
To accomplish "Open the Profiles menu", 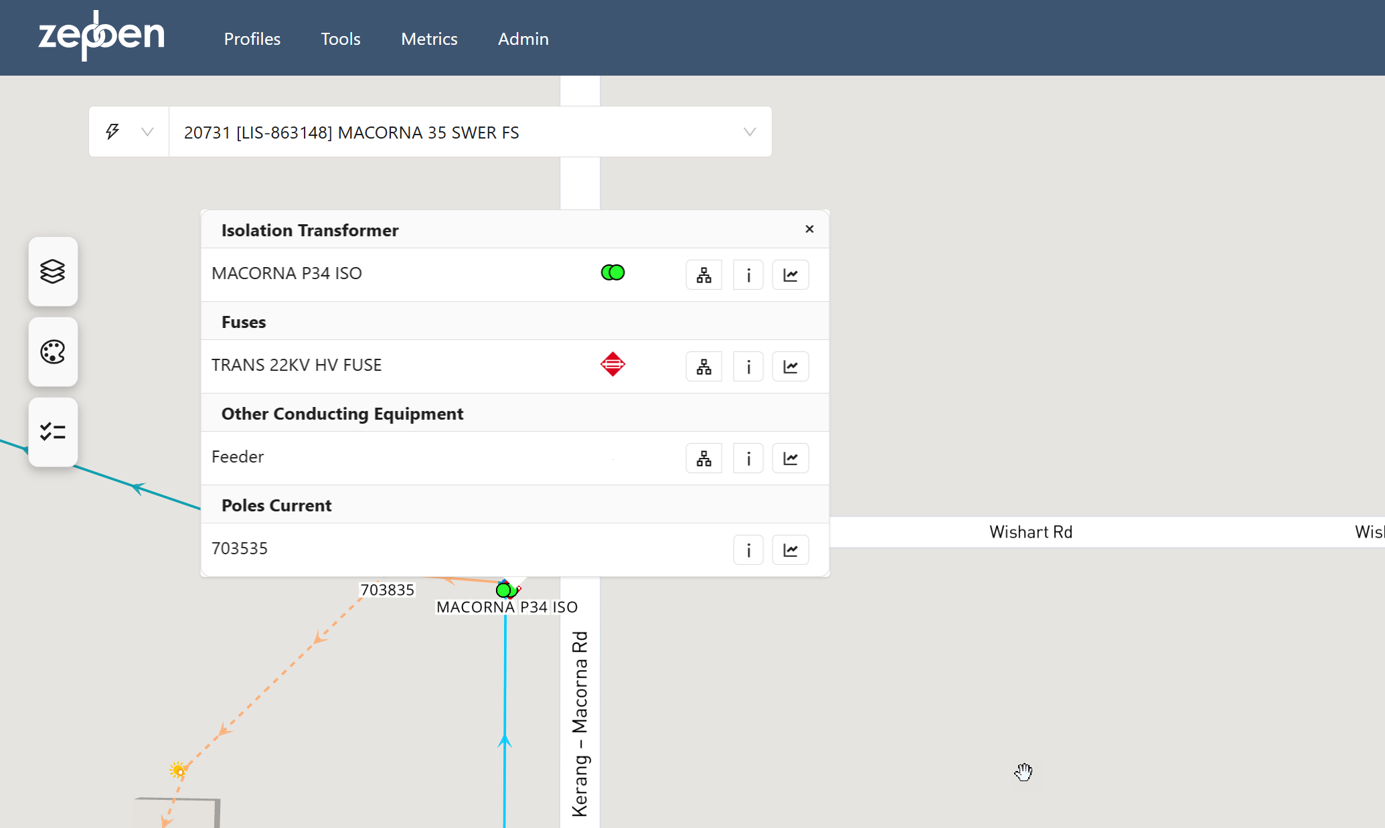I will point(252,39).
